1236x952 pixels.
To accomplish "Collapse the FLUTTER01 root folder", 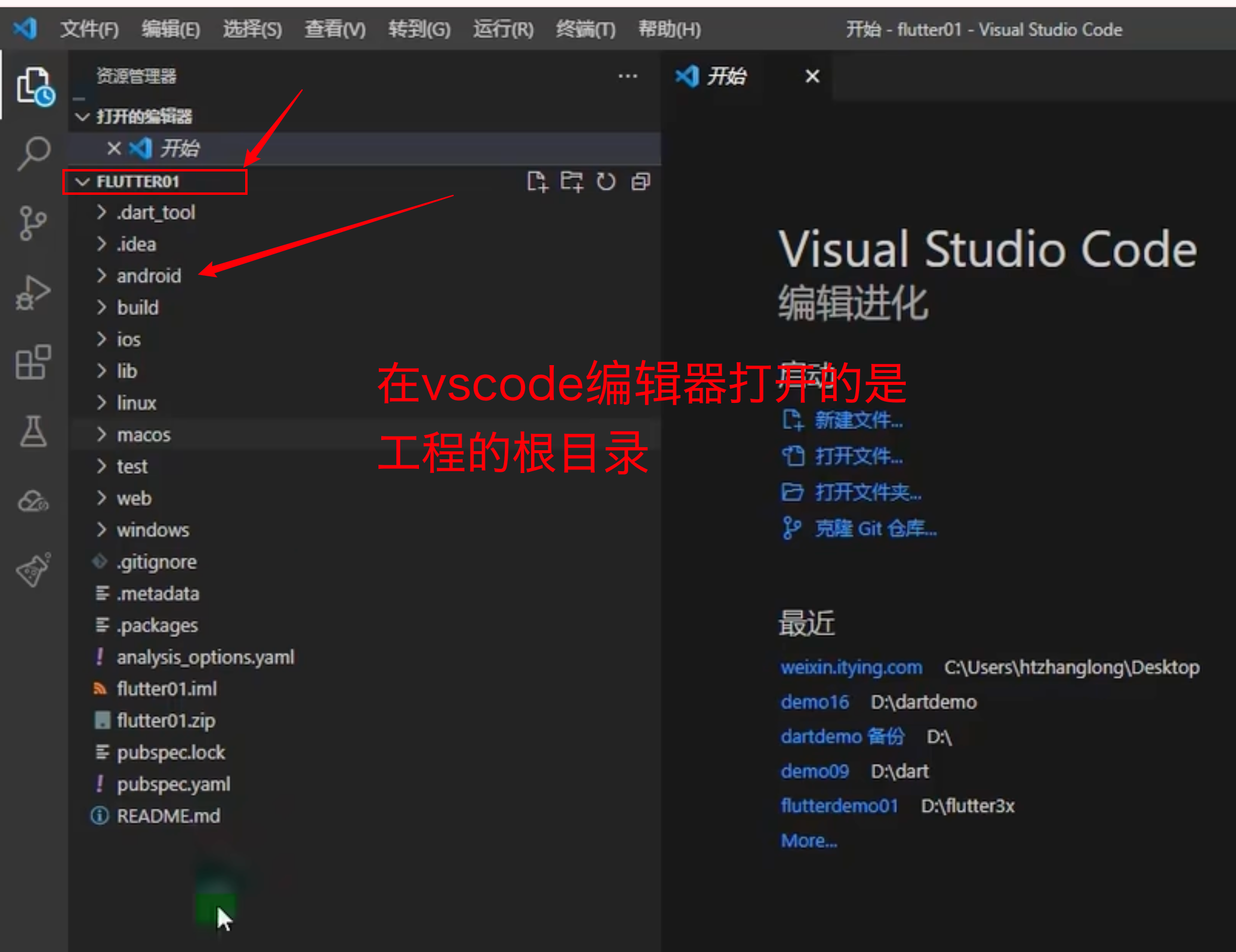I will (x=83, y=182).
